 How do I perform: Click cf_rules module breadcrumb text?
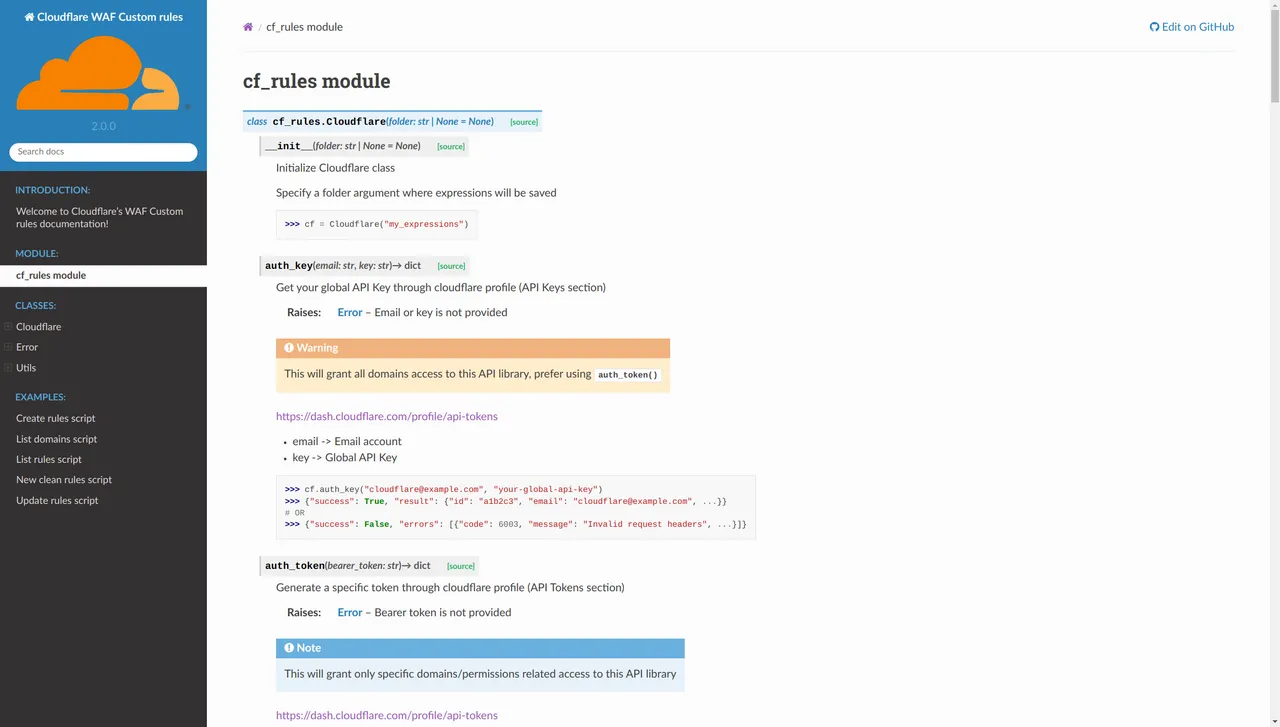(x=304, y=27)
